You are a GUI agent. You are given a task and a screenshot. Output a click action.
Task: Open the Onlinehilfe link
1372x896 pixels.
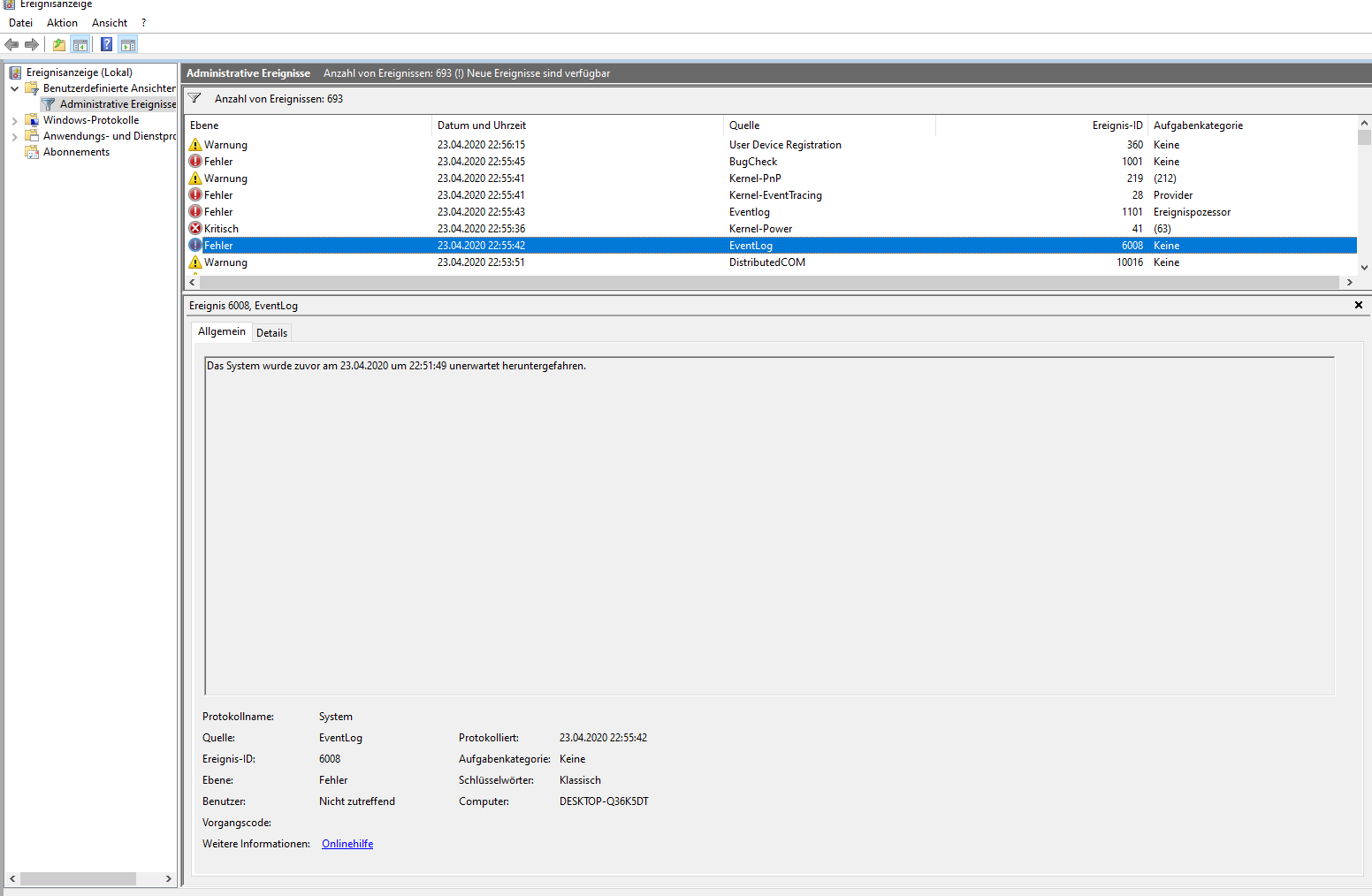(347, 844)
